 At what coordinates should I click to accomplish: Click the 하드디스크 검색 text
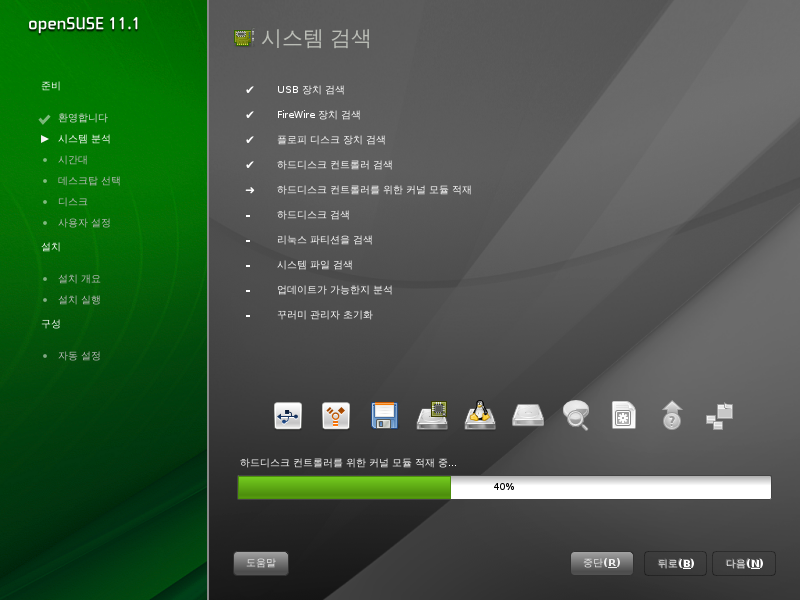(313, 215)
